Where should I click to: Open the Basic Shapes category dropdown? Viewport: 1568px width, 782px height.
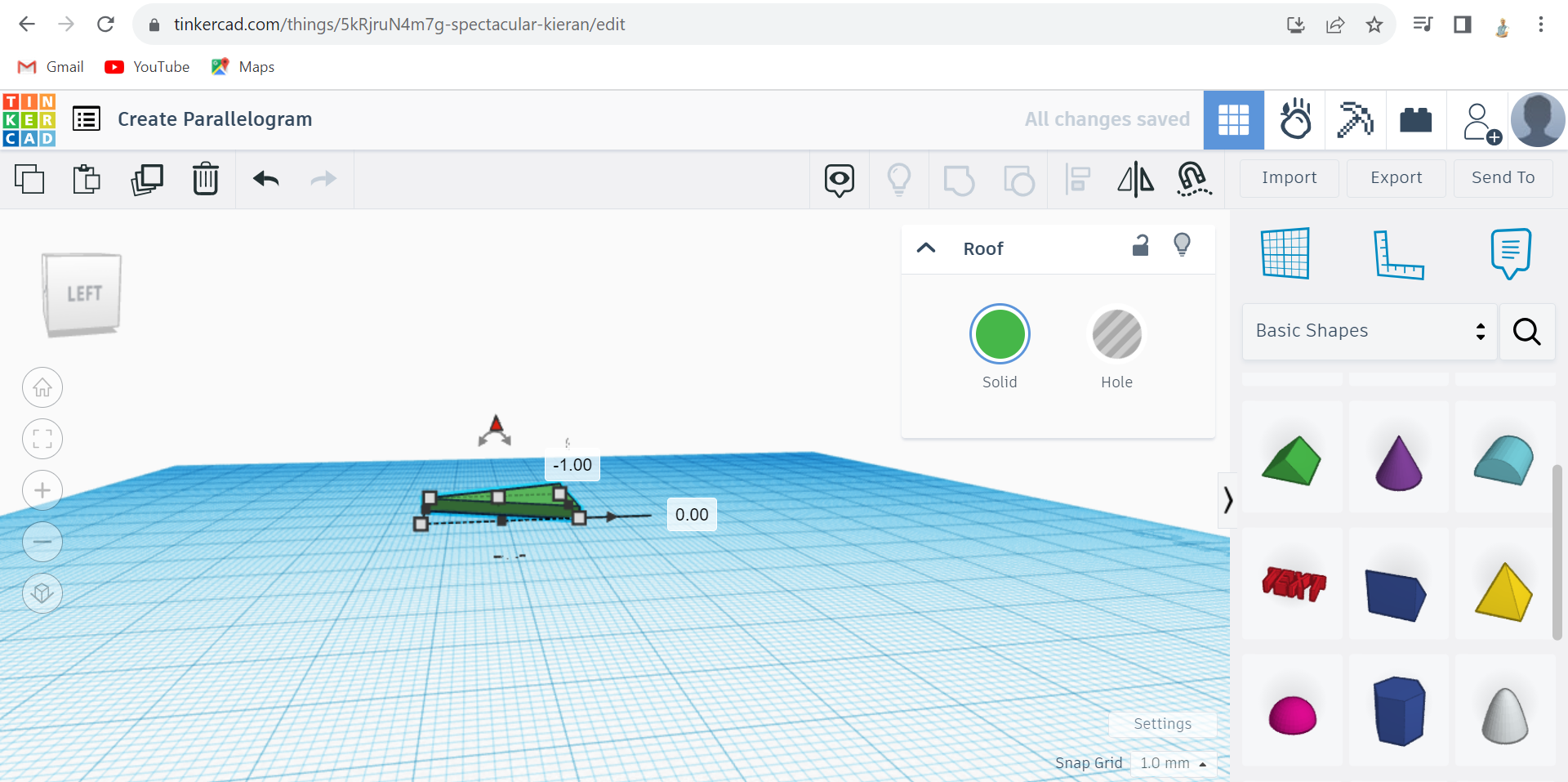pyautogui.click(x=1370, y=331)
